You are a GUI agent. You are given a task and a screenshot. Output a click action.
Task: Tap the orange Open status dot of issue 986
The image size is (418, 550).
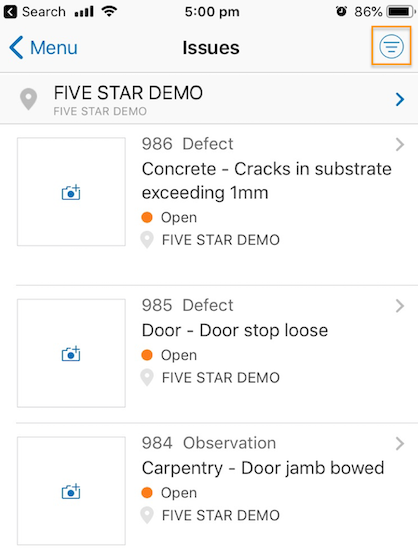[x=147, y=217]
